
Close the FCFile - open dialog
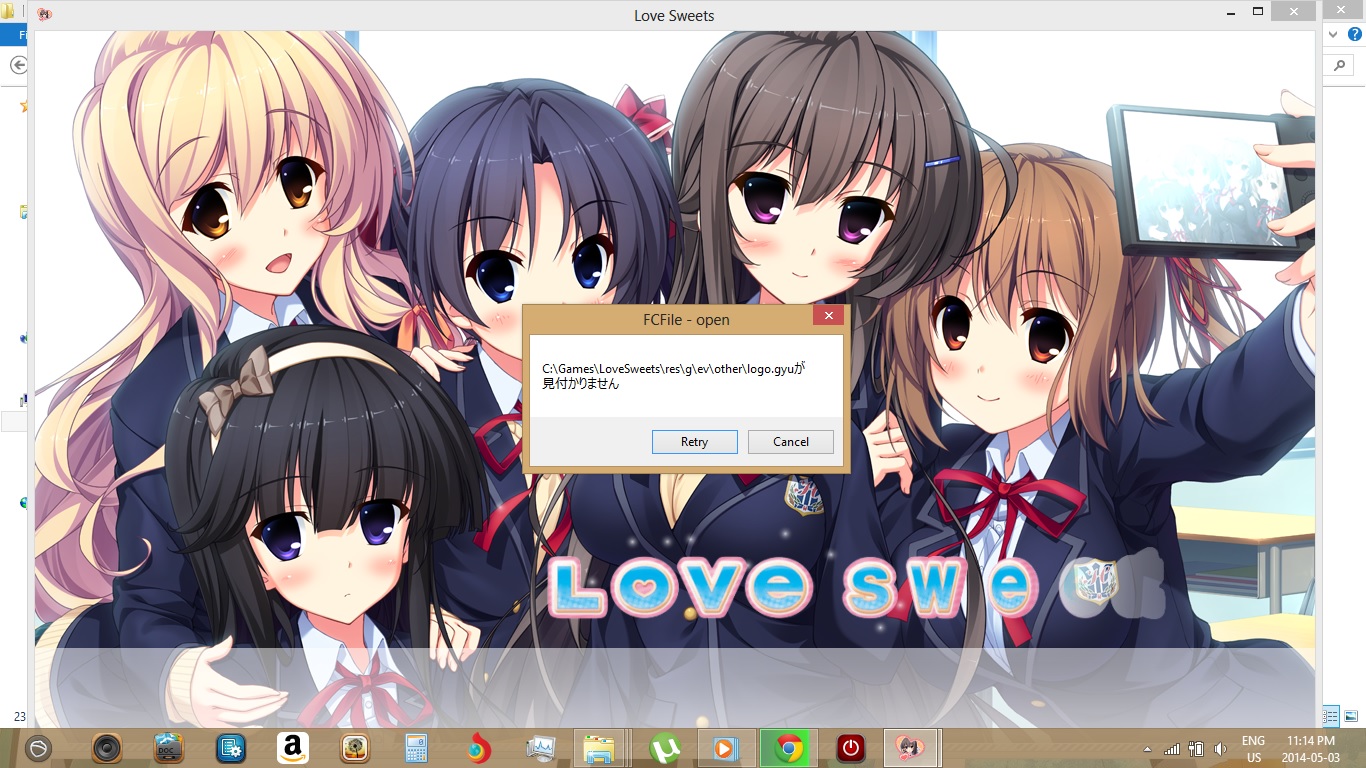click(828, 317)
